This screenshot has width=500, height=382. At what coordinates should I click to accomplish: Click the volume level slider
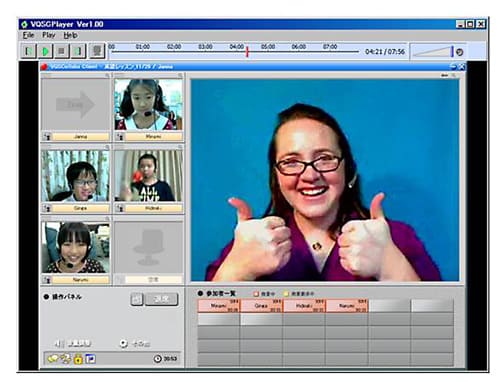[433, 52]
